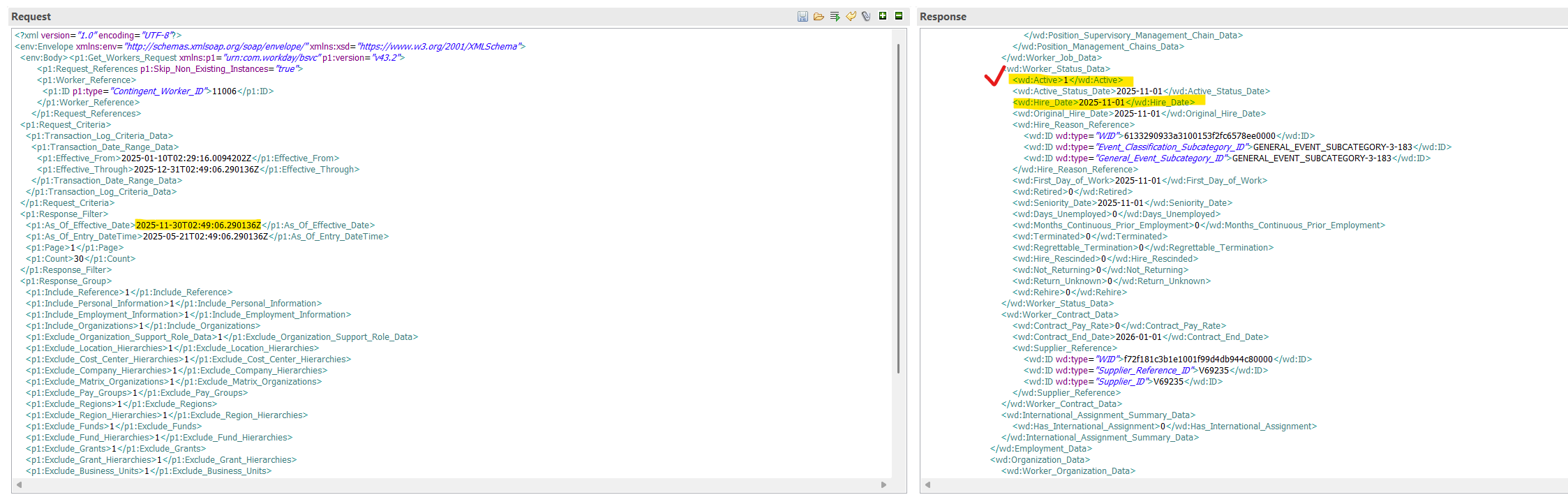Expand all nodes with green plus icon
Viewport: 1568px width, 504px height.
click(883, 15)
